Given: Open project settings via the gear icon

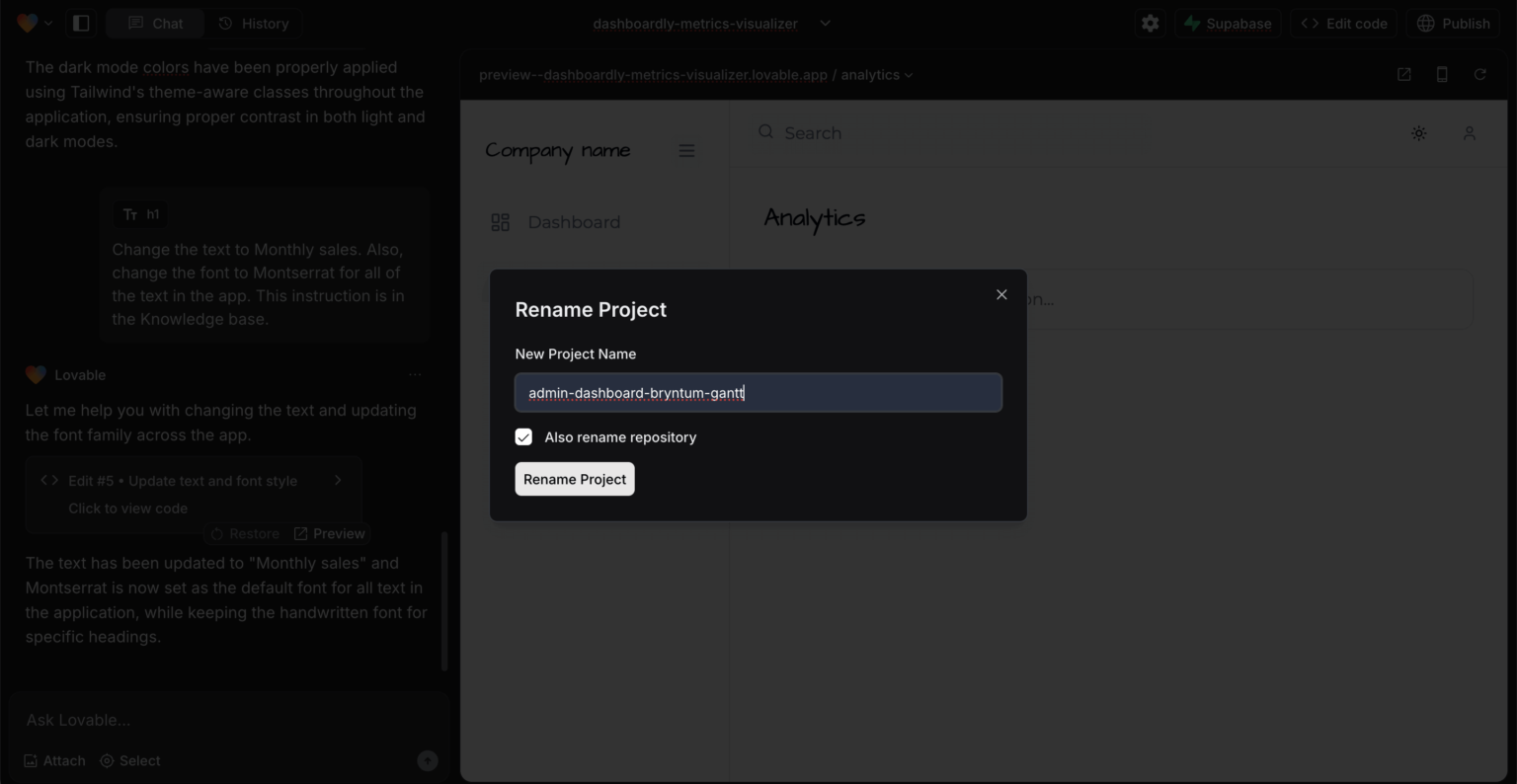Looking at the screenshot, I should click(x=1149, y=23).
